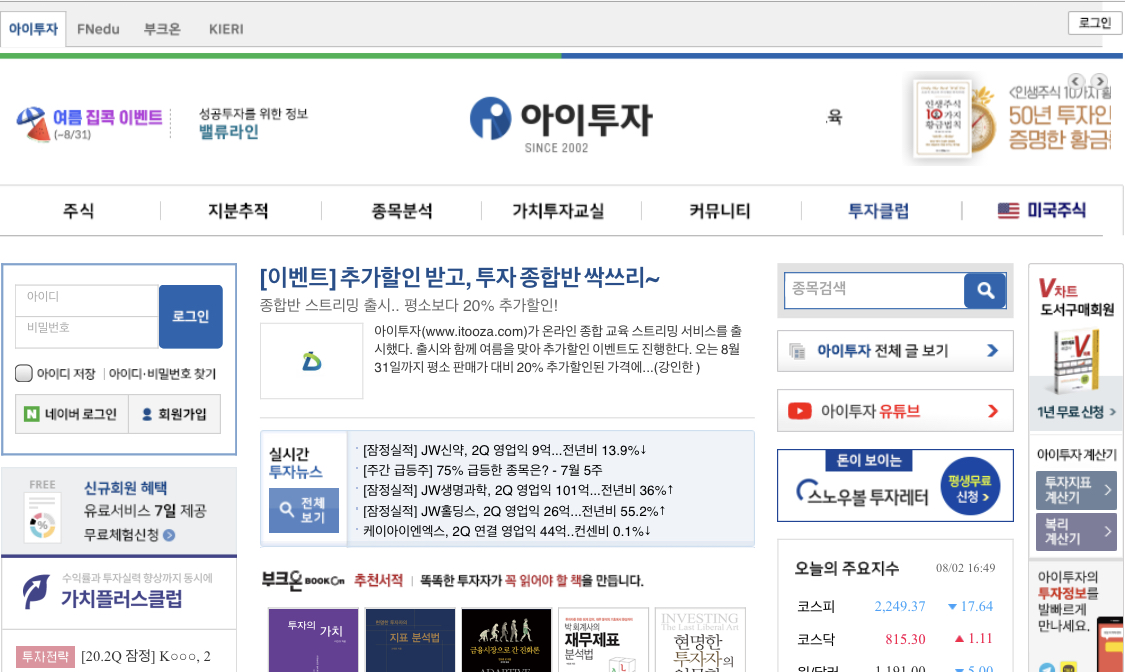Open the 밸류라인 link in header
The width and height of the screenshot is (1125, 672).
[228, 132]
